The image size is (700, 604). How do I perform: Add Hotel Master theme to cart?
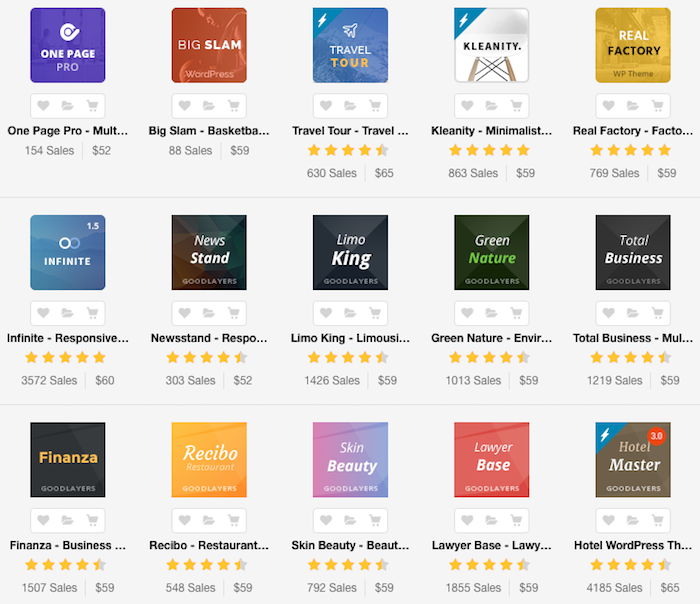click(657, 521)
